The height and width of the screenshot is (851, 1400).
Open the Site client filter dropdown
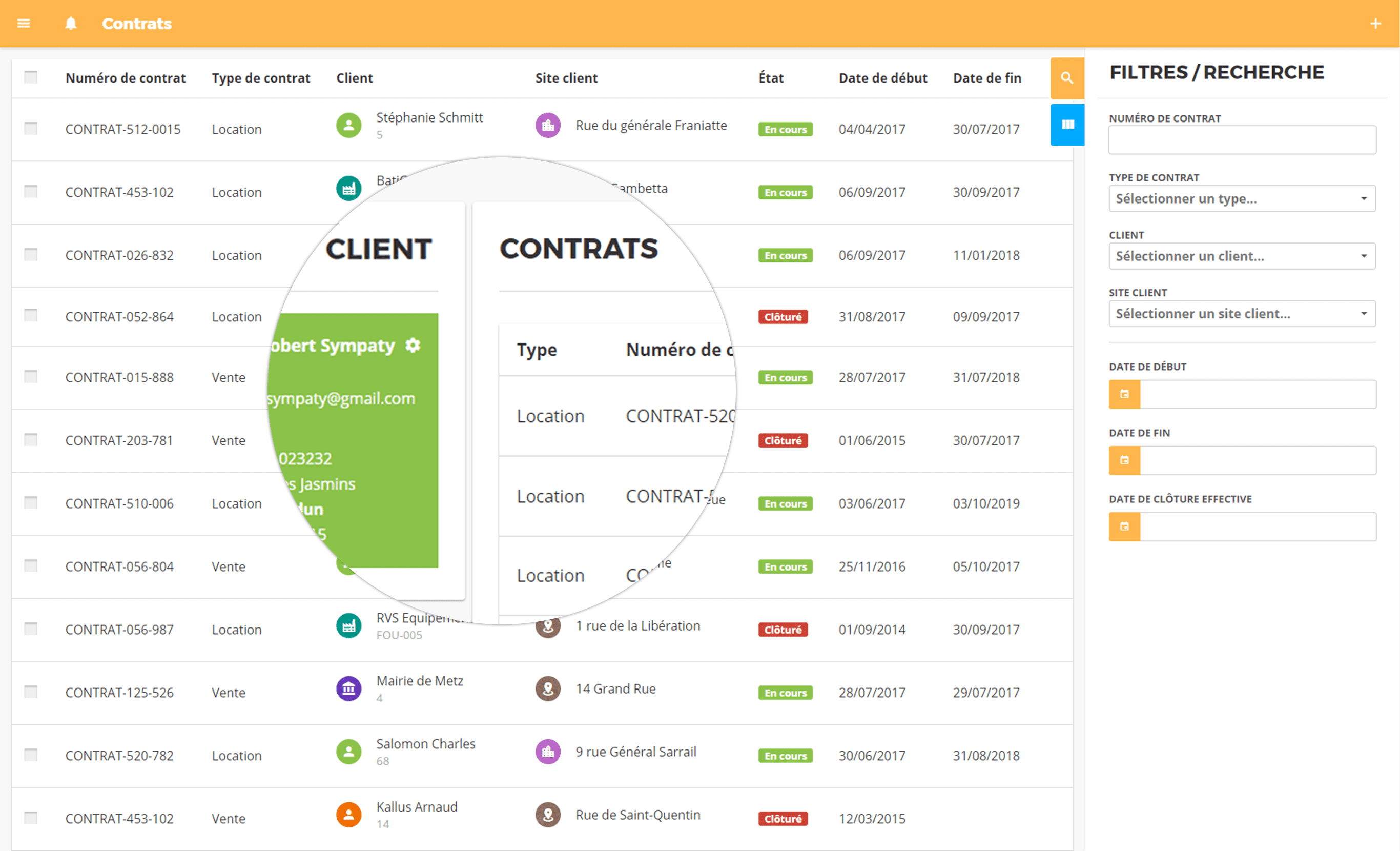pyautogui.click(x=1242, y=314)
